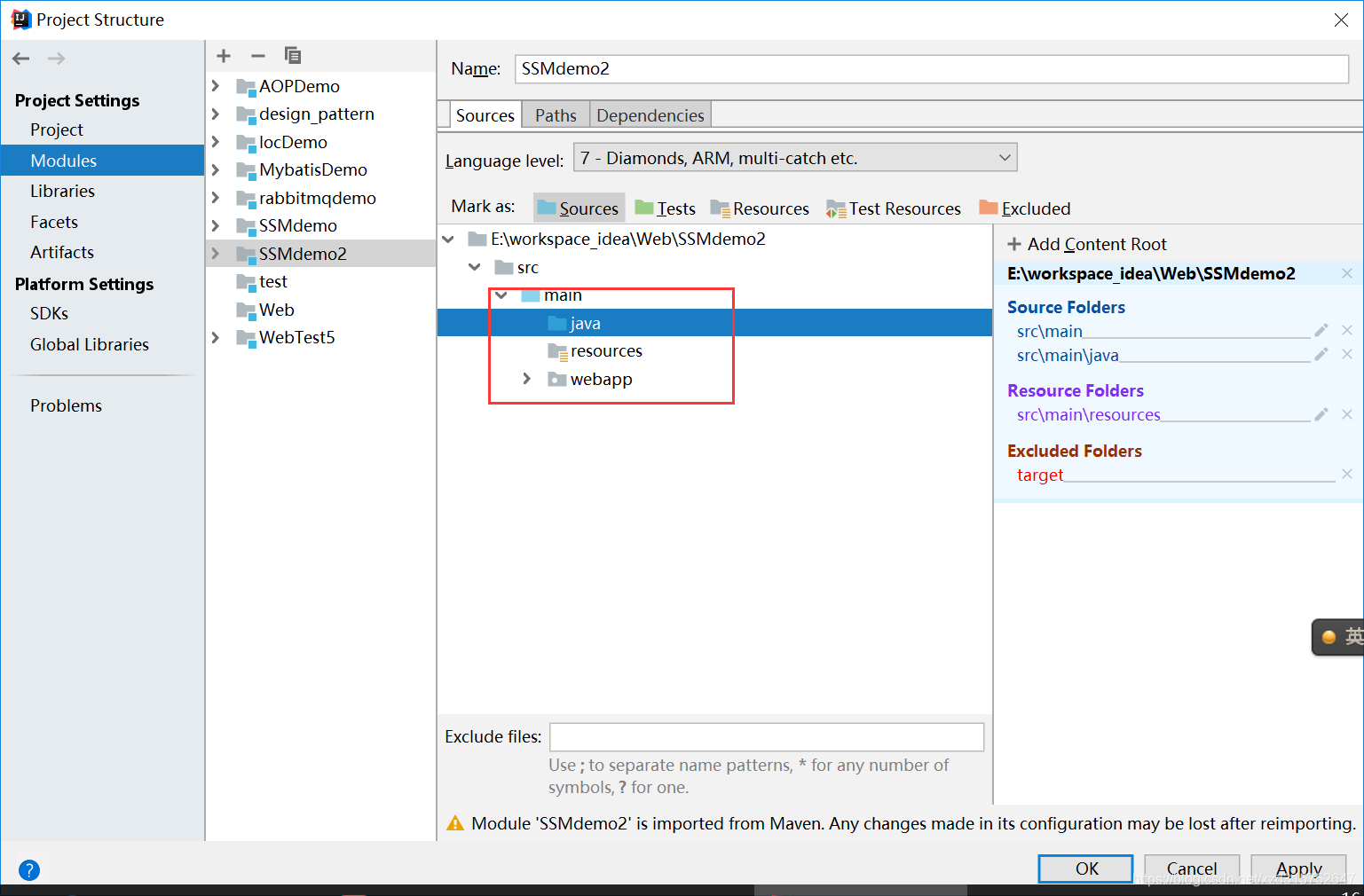The width and height of the screenshot is (1364, 896).
Task: Expand the WebTest5 module
Action: click(216, 337)
